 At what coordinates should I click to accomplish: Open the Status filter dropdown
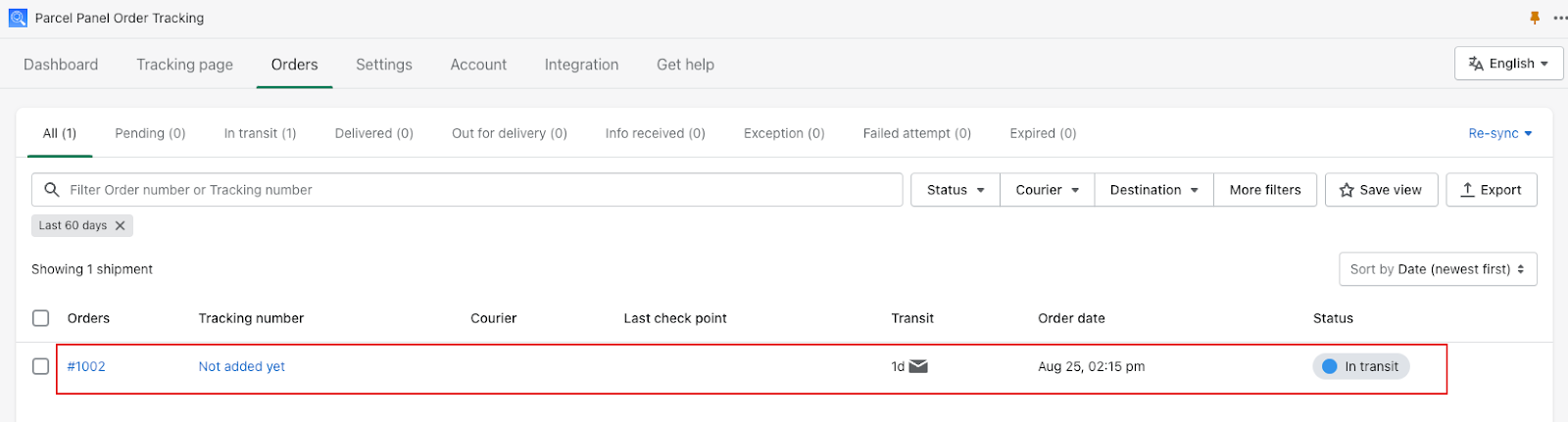pos(955,190)
